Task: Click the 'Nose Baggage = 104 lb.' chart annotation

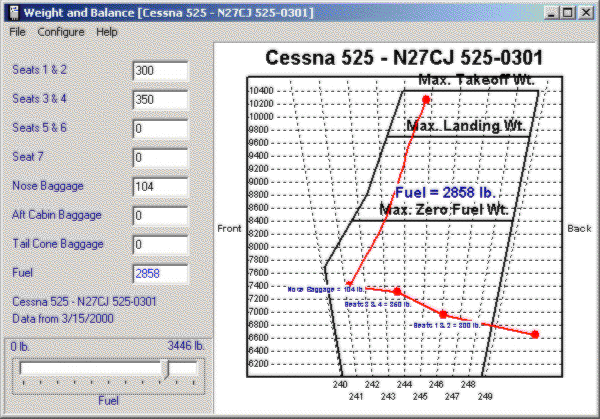Action: coord(326,290)
